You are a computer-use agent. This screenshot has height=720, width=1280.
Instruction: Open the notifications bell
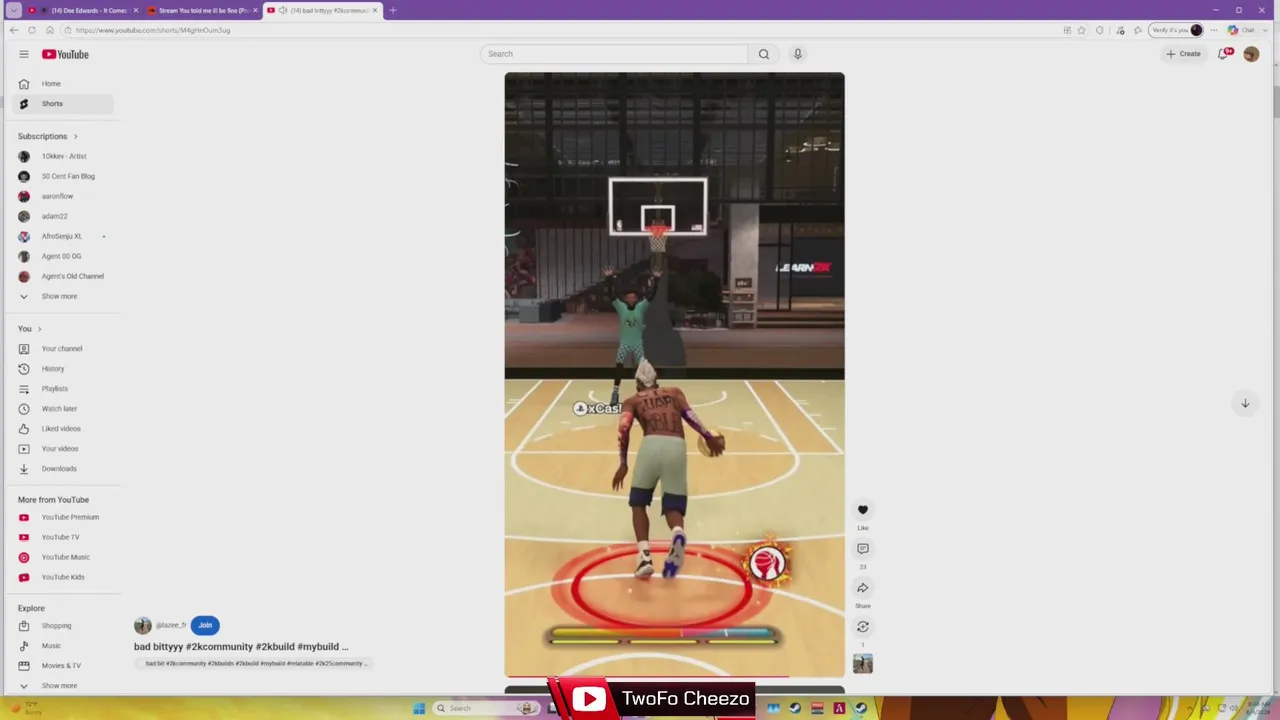1223,54
